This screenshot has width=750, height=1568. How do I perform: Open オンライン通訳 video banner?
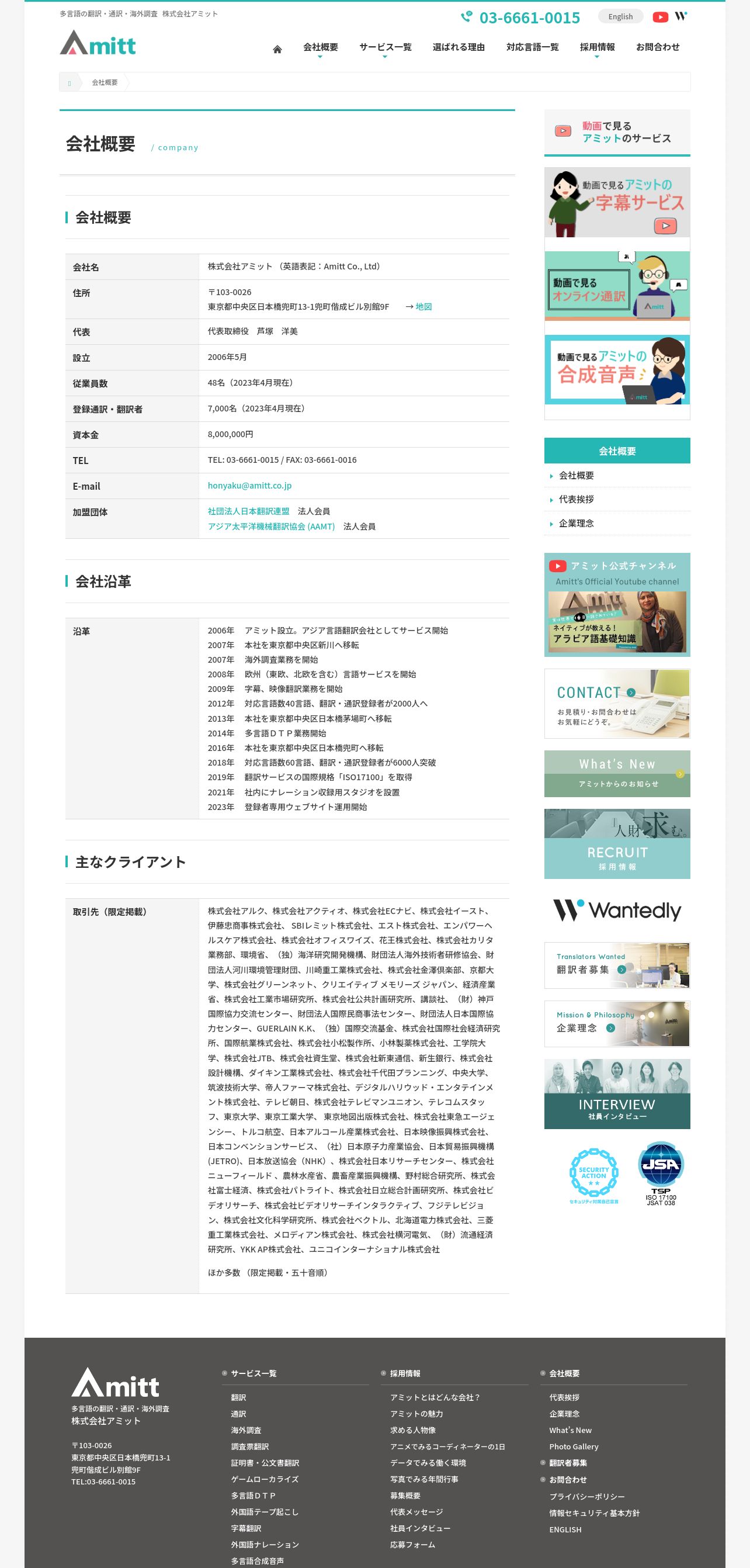click(x=617, y=286)
